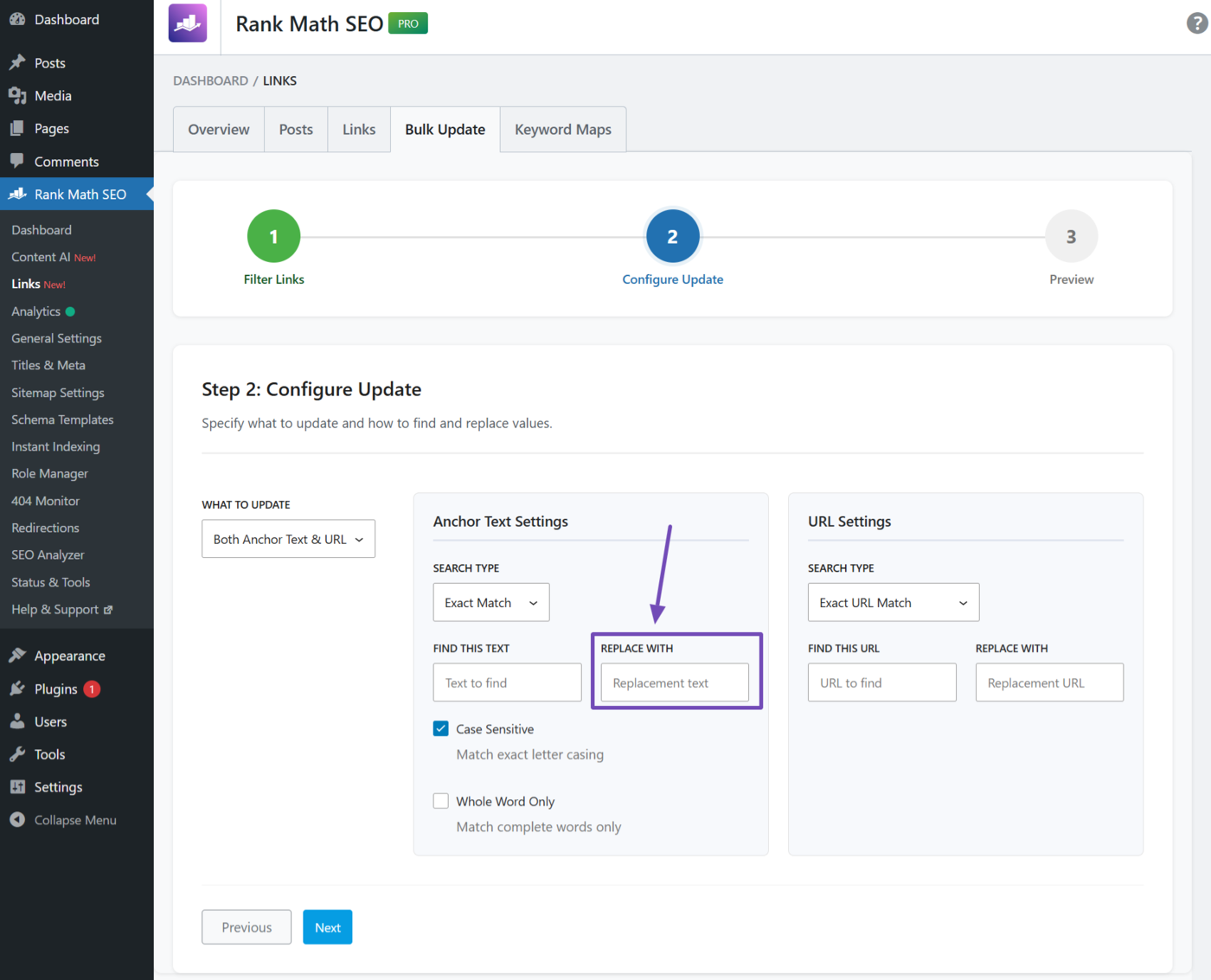The height and width of the screenshot is (980, 1211).
Task: Click the Comments speech bubble icon
Action: tap(17, 161)
